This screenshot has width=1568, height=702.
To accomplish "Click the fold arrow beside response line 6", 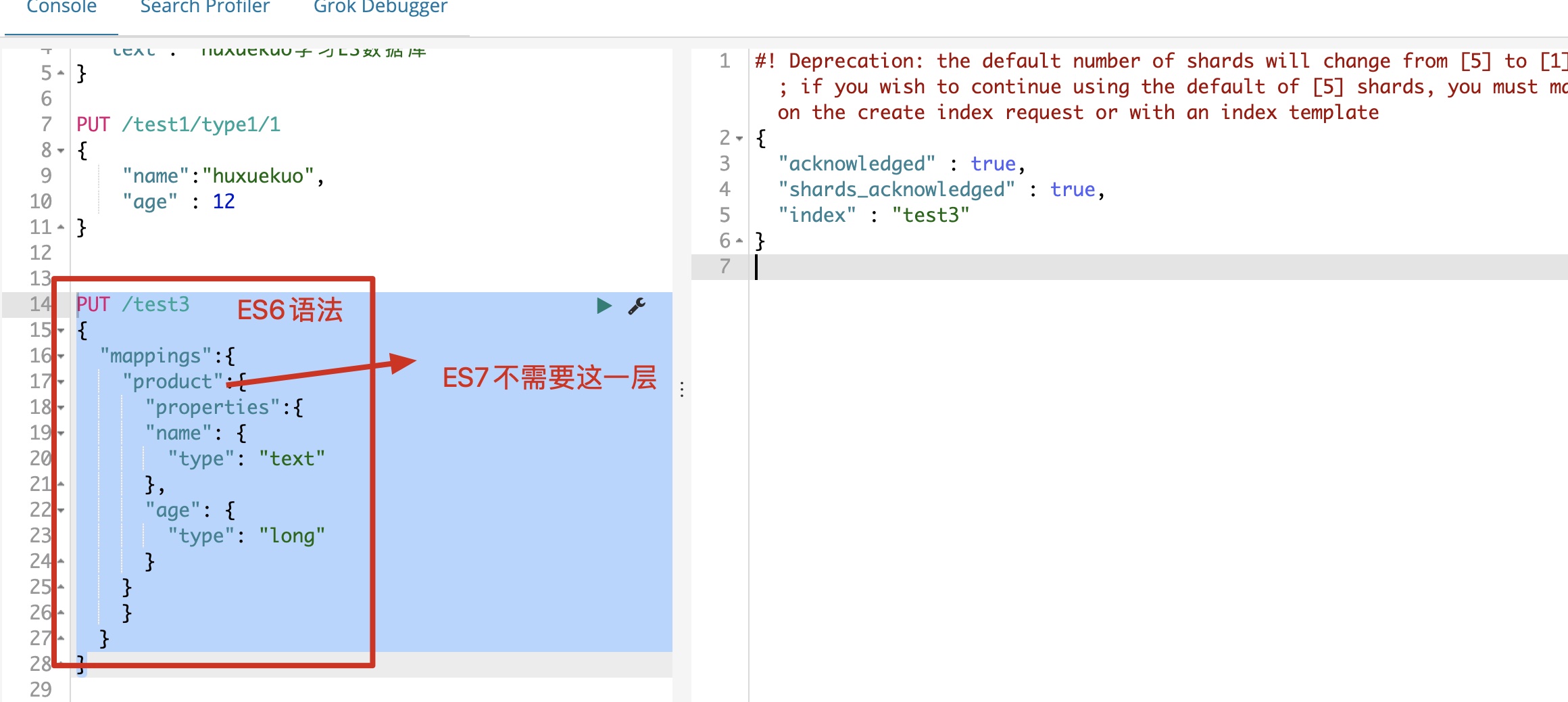I will [x=740, y=241].
